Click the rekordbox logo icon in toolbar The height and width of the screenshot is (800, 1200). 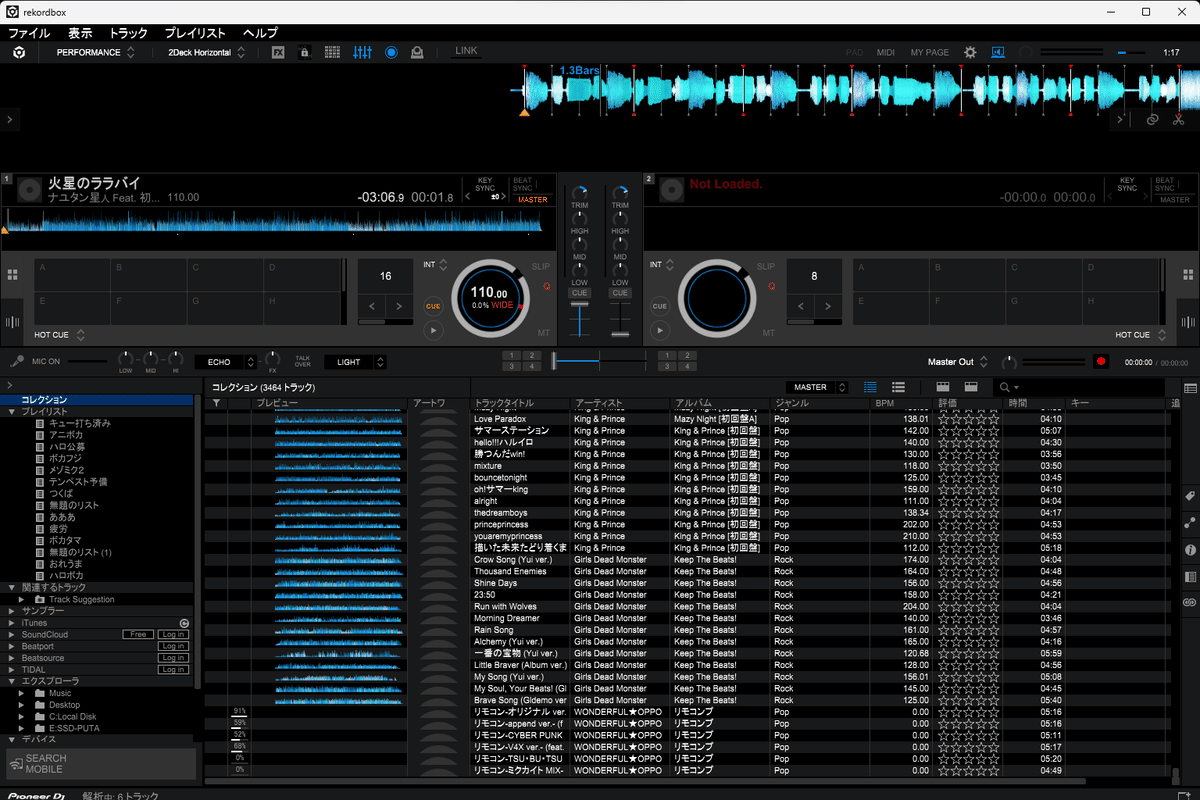19,52
